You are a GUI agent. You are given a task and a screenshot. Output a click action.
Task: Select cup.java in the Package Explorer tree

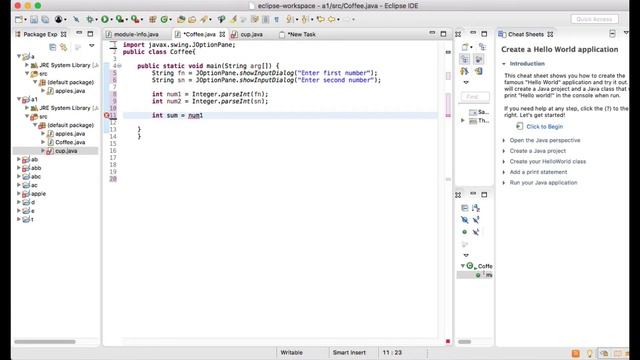pyautogui.click(x=66, y=151)
